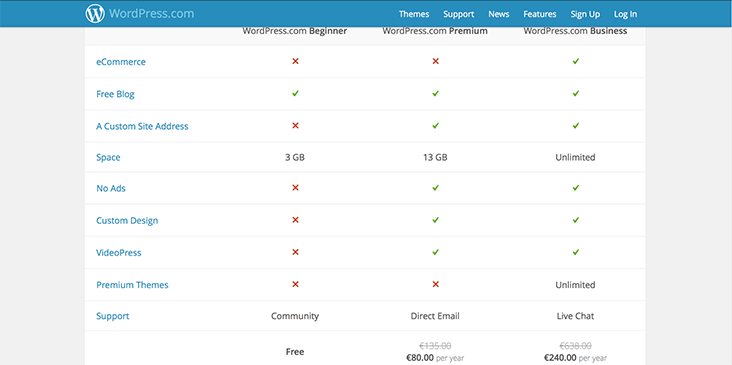The width and height of the screenshot is (732, 365).
Task: Click the struck-through "€135.00" price
Action: (x=435, y=346)
